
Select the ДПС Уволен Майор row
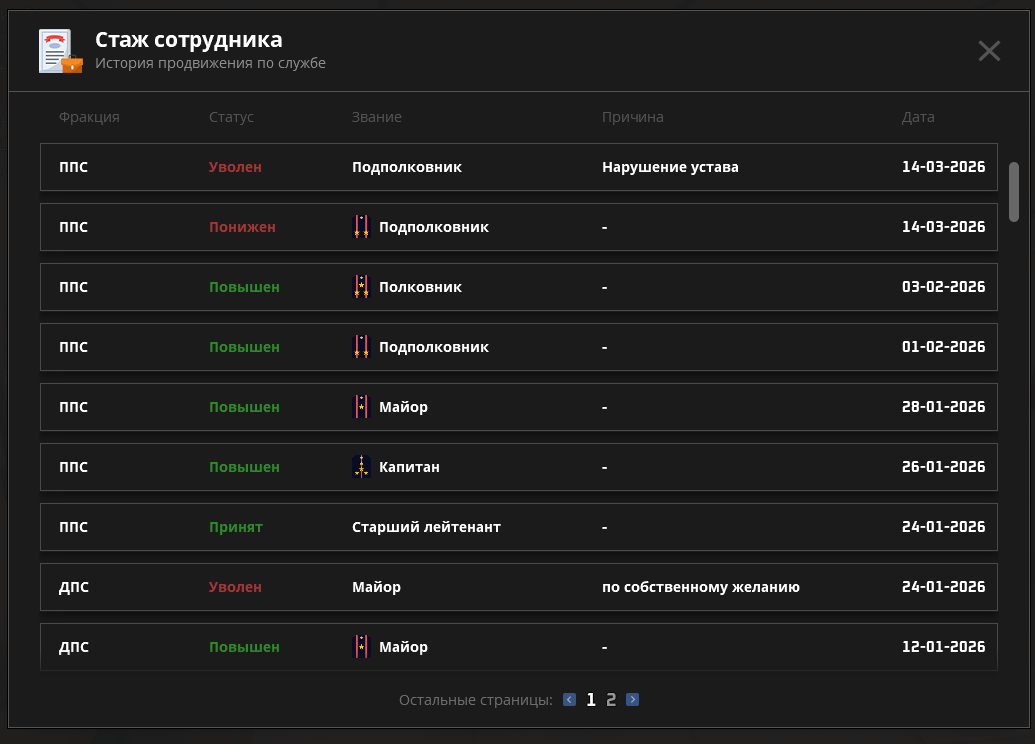(518, 587)
